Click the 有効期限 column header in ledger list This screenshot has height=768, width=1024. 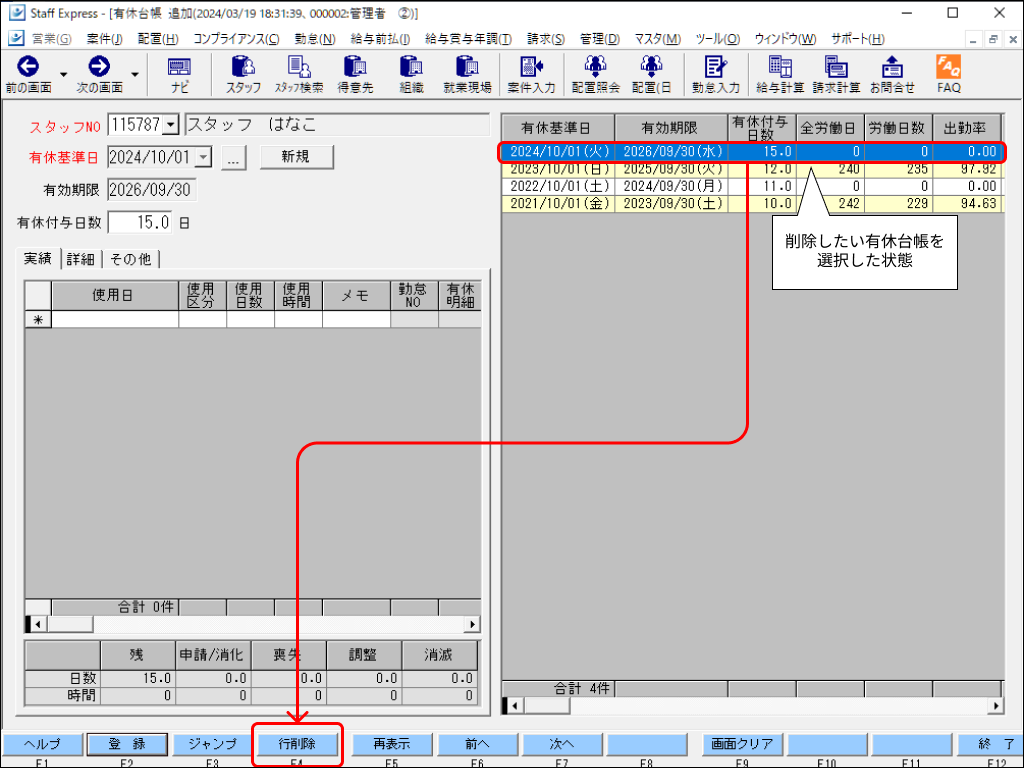point(671,128)
